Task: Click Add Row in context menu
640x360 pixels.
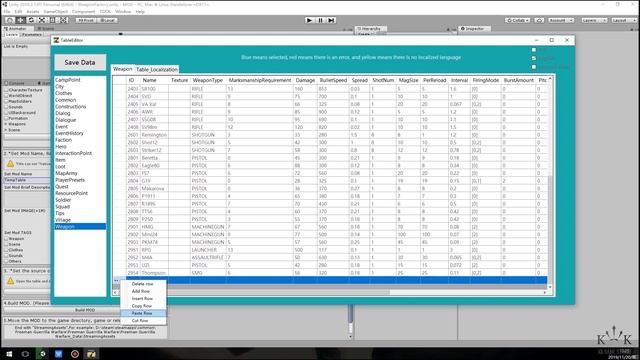Action: (143, 291)
